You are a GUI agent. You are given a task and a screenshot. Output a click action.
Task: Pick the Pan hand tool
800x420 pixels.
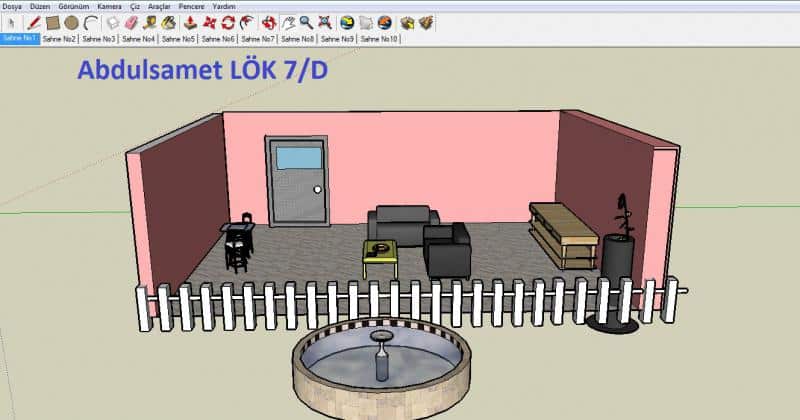[x=287, y=21]
